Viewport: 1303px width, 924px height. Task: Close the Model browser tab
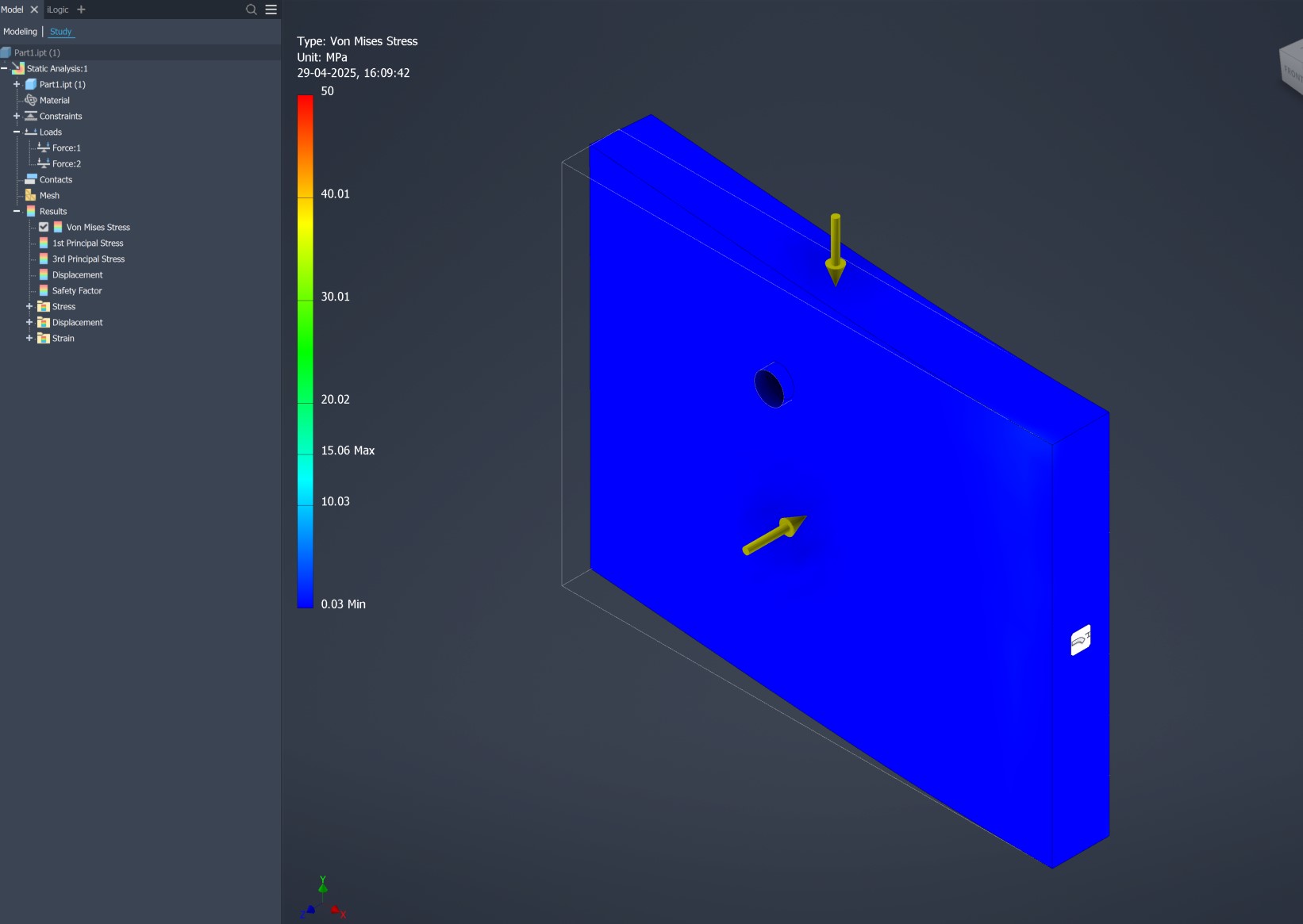click(34, 10)
